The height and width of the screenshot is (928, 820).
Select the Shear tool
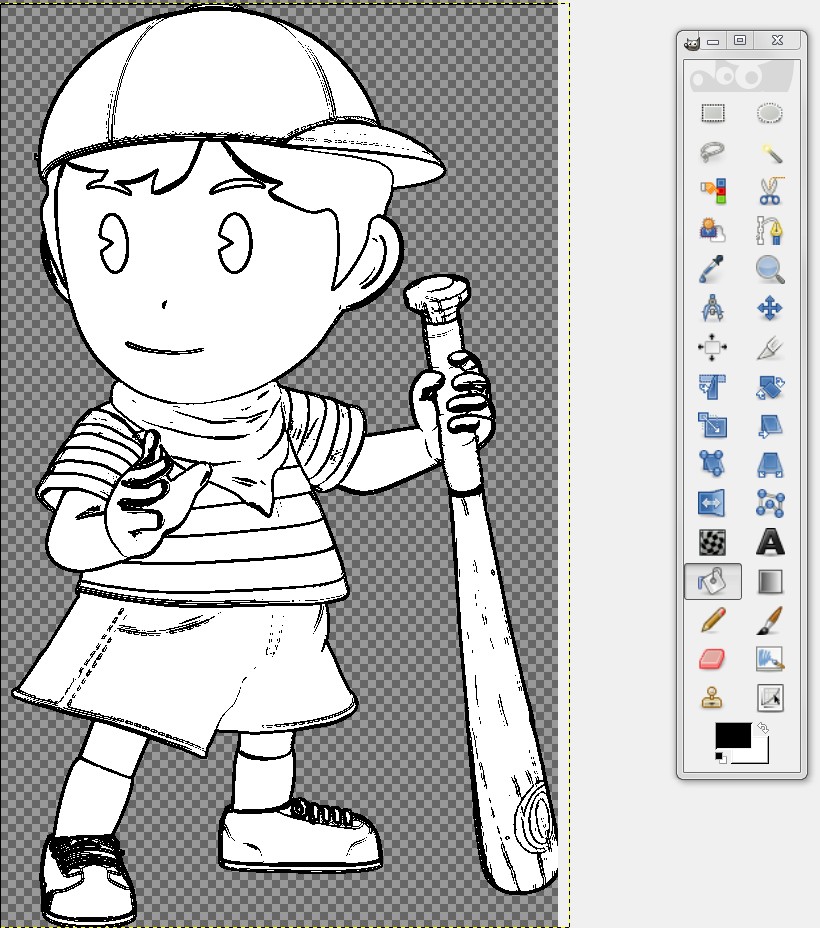769,426
